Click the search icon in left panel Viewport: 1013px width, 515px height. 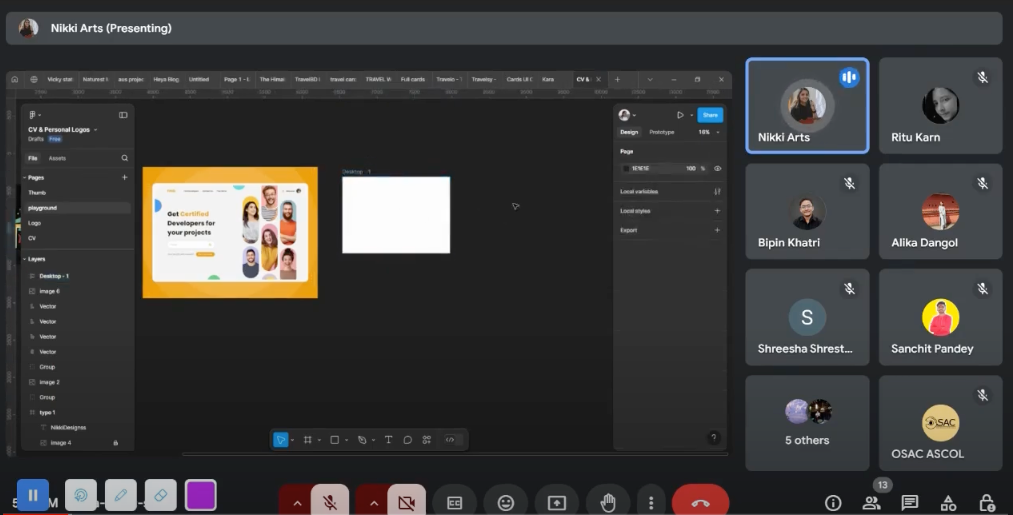click(125, 158)
